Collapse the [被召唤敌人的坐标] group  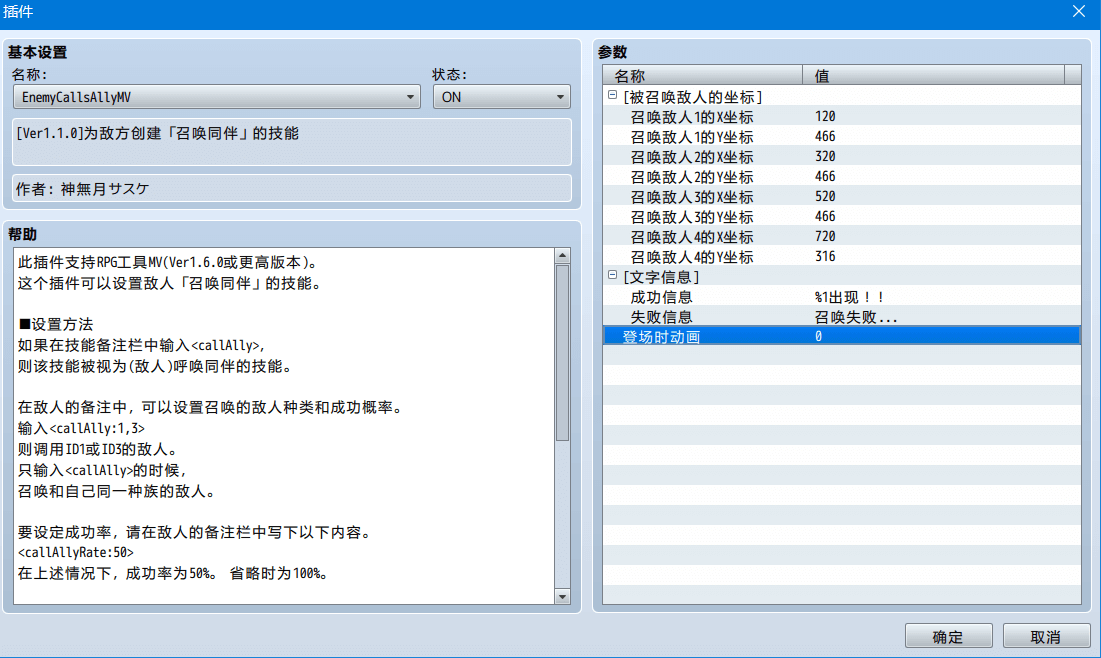pyautogui.click(x=612, y=95)
